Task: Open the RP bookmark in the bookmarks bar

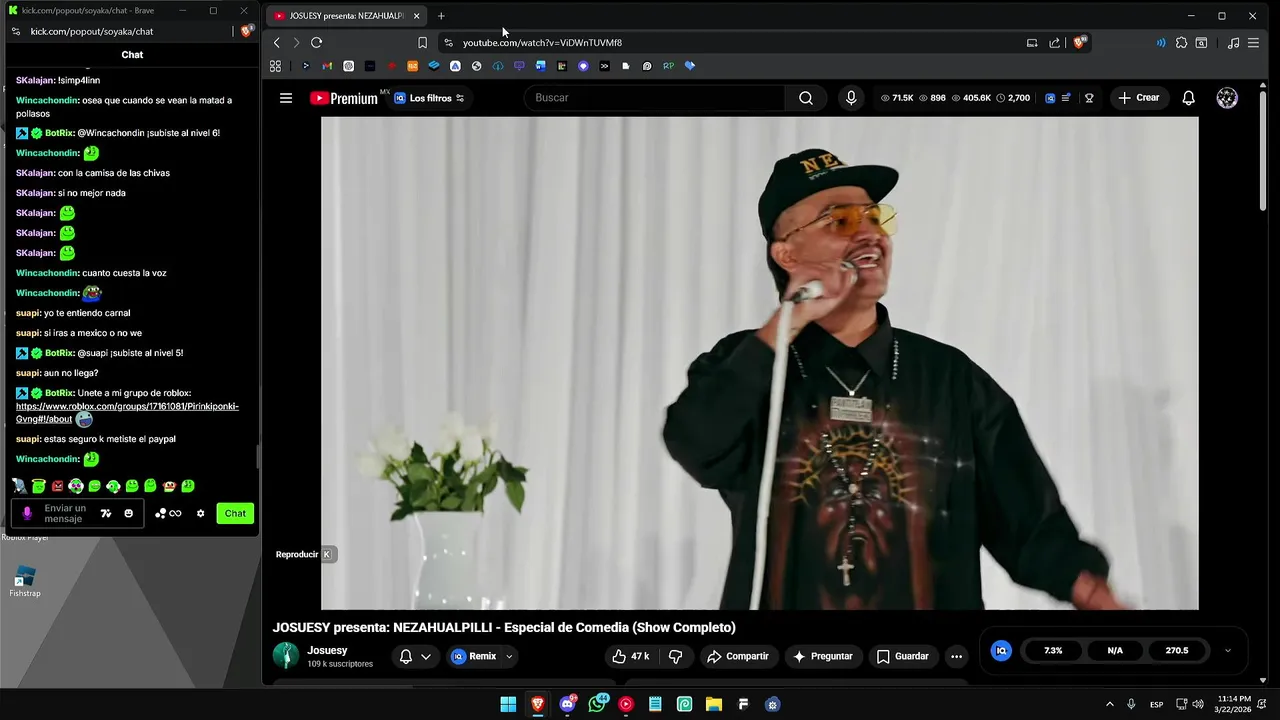Action: [668, 66]
